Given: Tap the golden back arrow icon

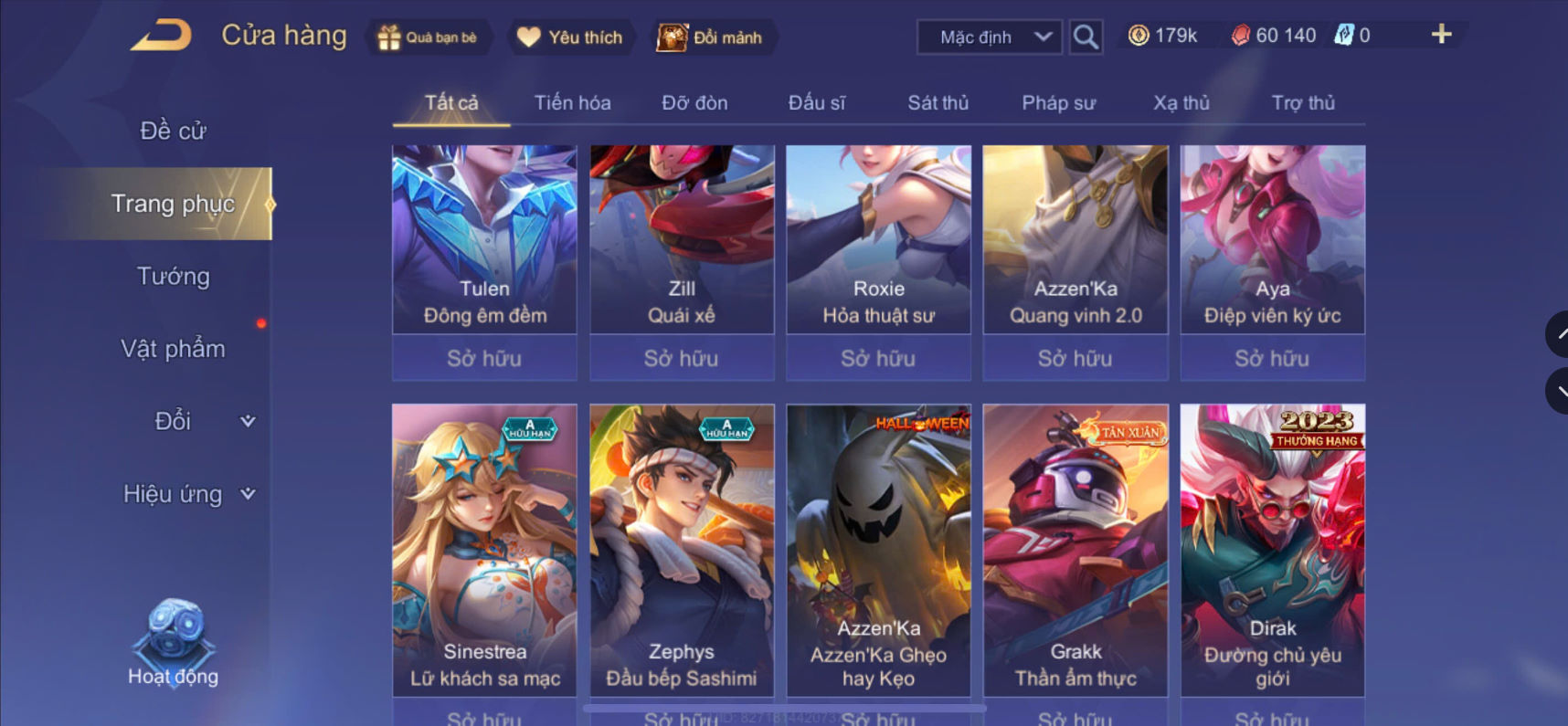Looking at the screenshot, I should click(x=161, y=36).
